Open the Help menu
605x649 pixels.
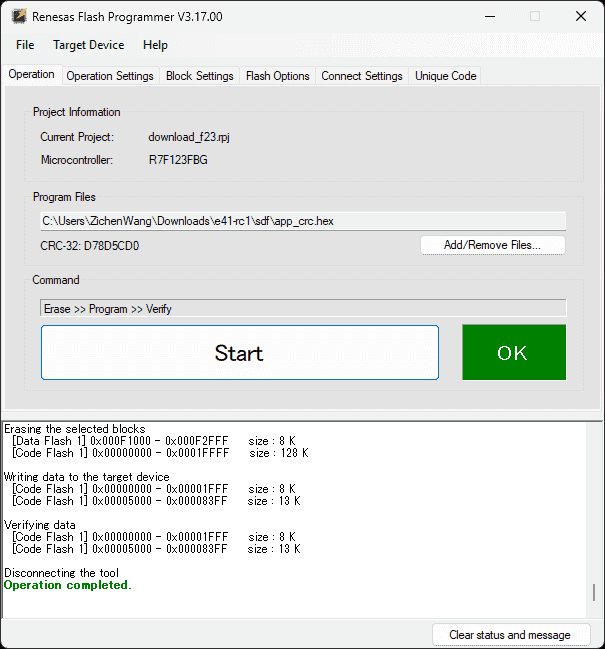(x=155, y=45)
